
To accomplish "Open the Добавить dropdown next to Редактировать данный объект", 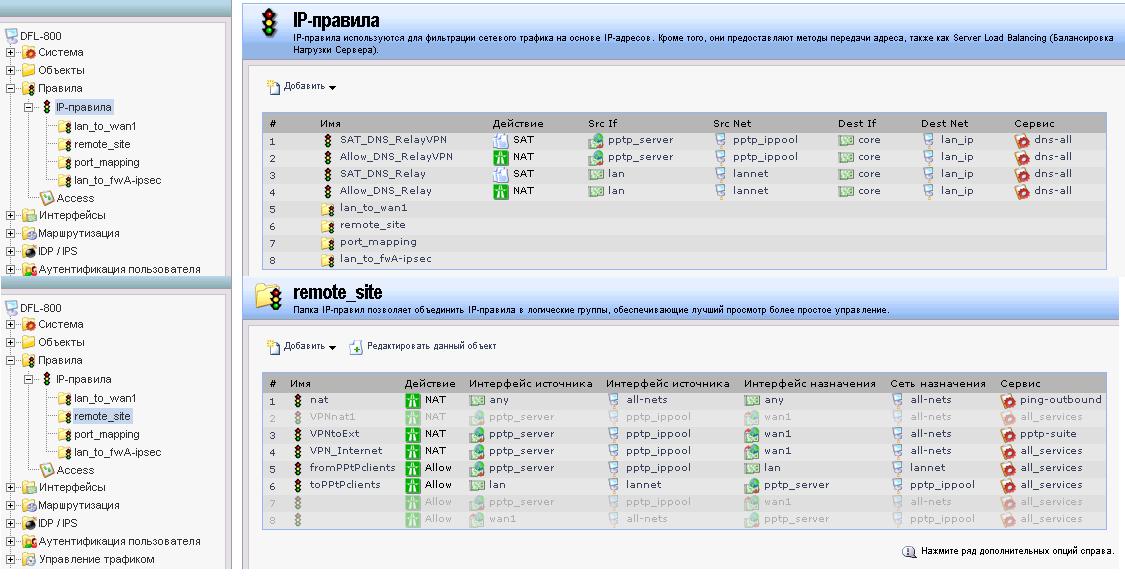I will (x=302, y=347).
